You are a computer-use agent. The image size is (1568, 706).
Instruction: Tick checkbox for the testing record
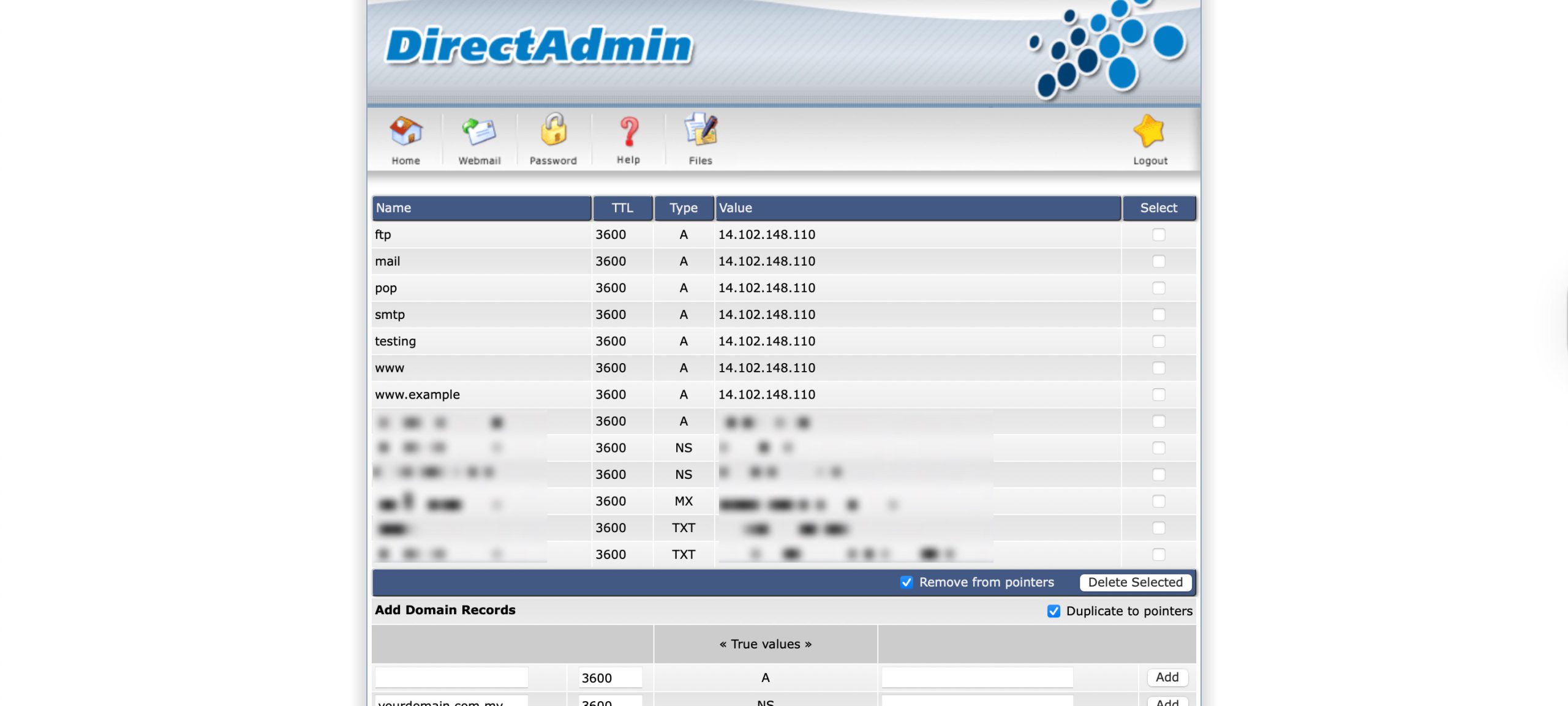1158,341
